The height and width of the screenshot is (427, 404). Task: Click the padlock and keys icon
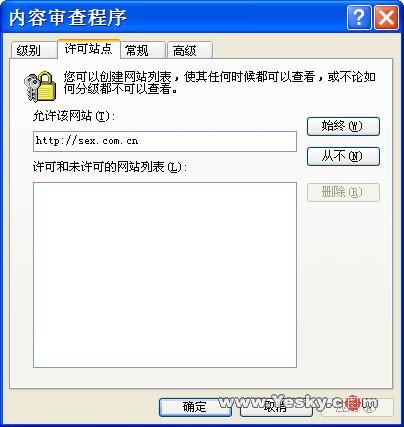[x=40, y=86]
